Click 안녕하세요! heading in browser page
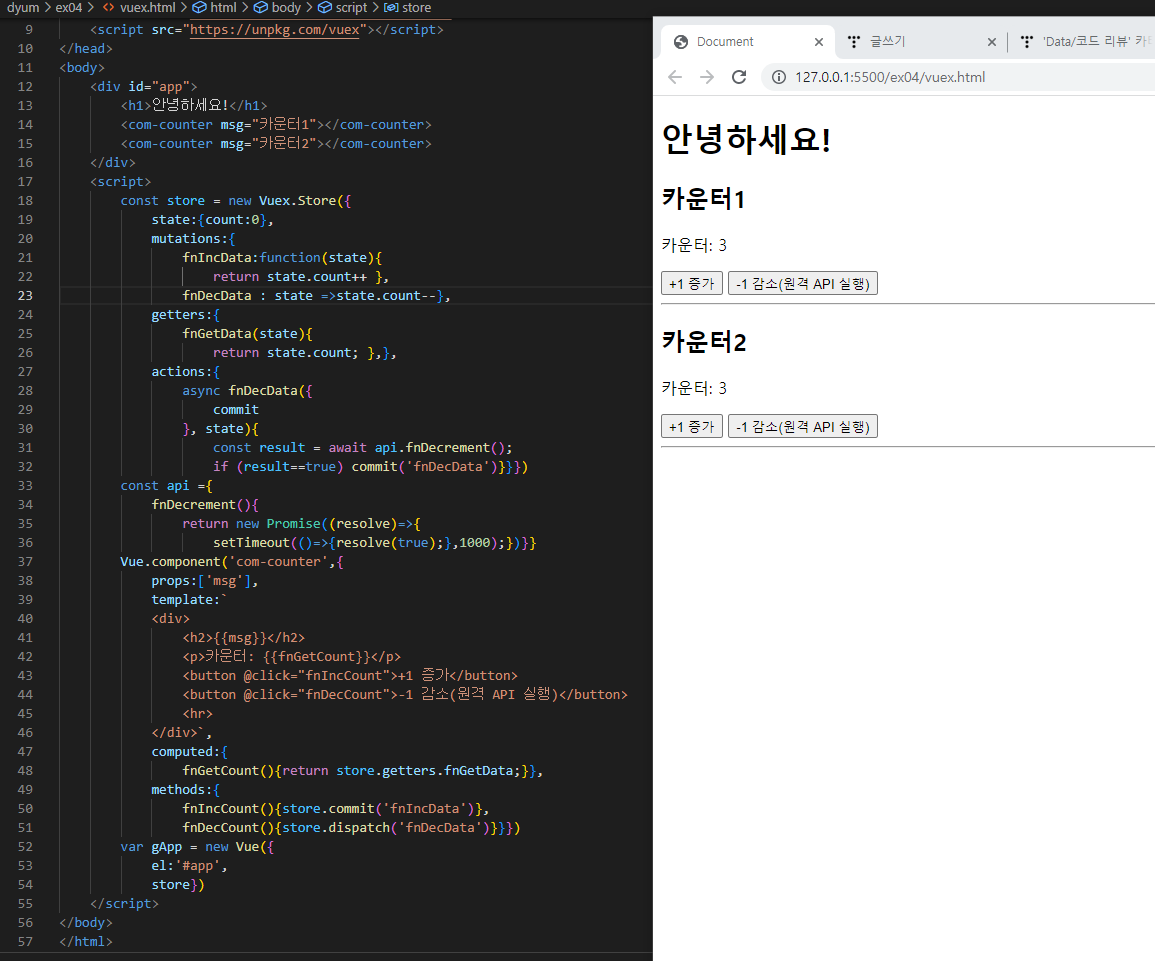Screen dimensions: 1155x961 [746, 139]
